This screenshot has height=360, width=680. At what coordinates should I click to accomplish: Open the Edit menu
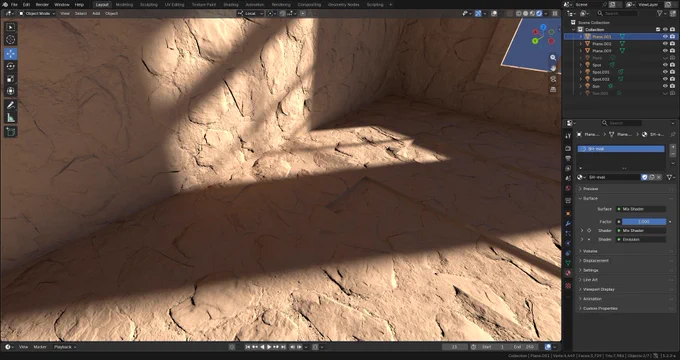coord(26,4)
